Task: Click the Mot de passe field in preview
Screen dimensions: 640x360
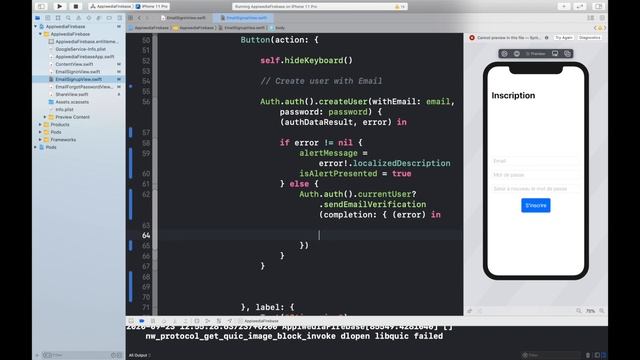Action: point(536,175)
